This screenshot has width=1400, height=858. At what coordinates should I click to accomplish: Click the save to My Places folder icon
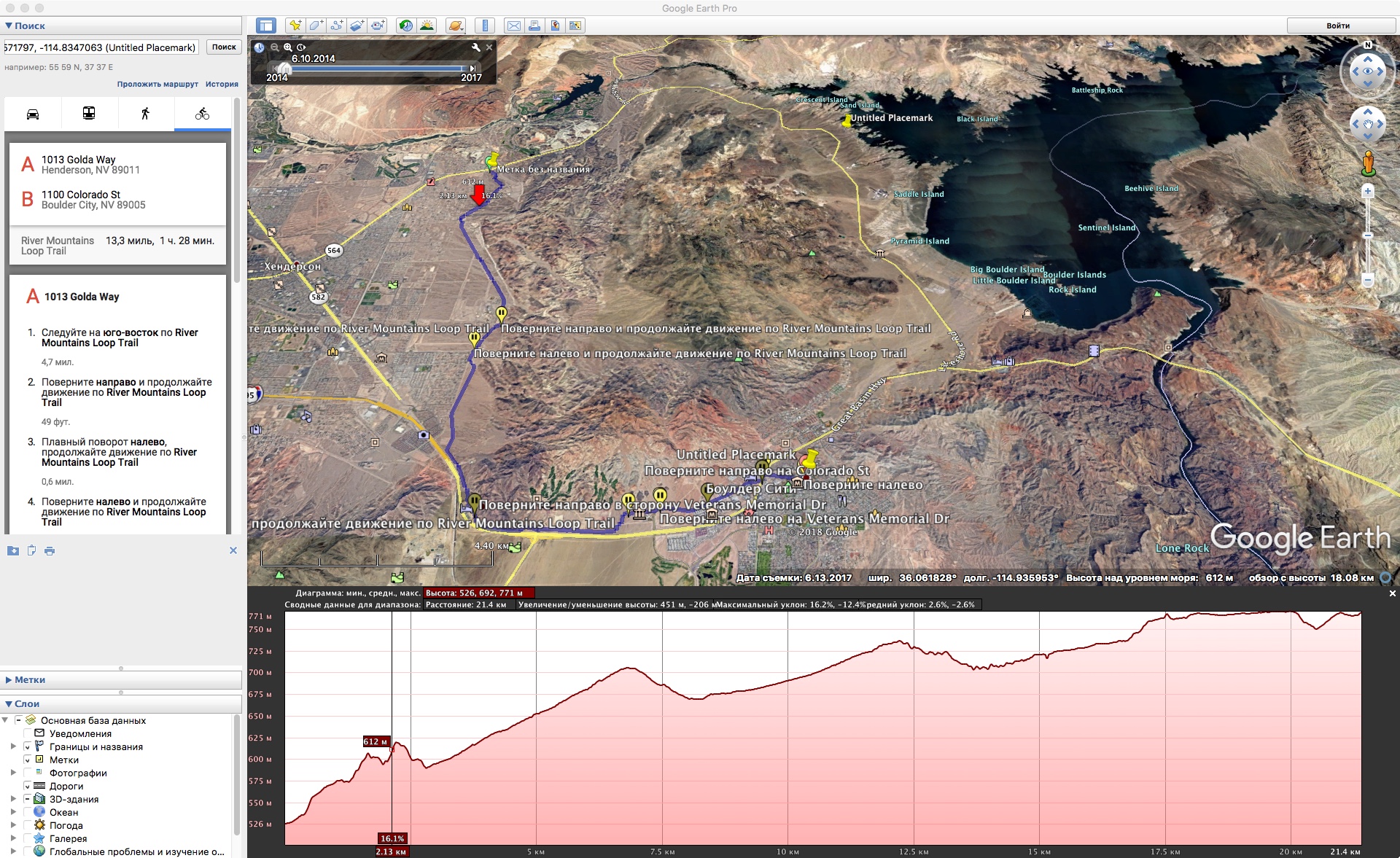tap(13, 550)
